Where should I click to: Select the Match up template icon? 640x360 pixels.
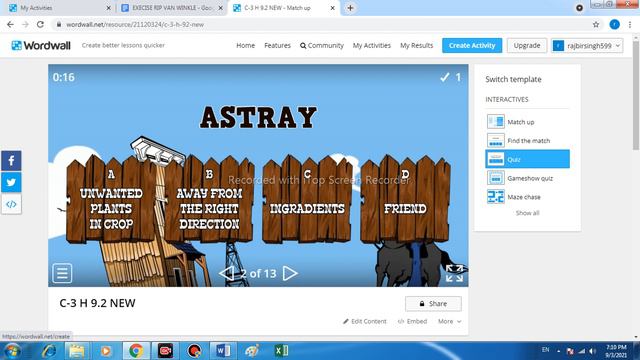click(496, 122)
